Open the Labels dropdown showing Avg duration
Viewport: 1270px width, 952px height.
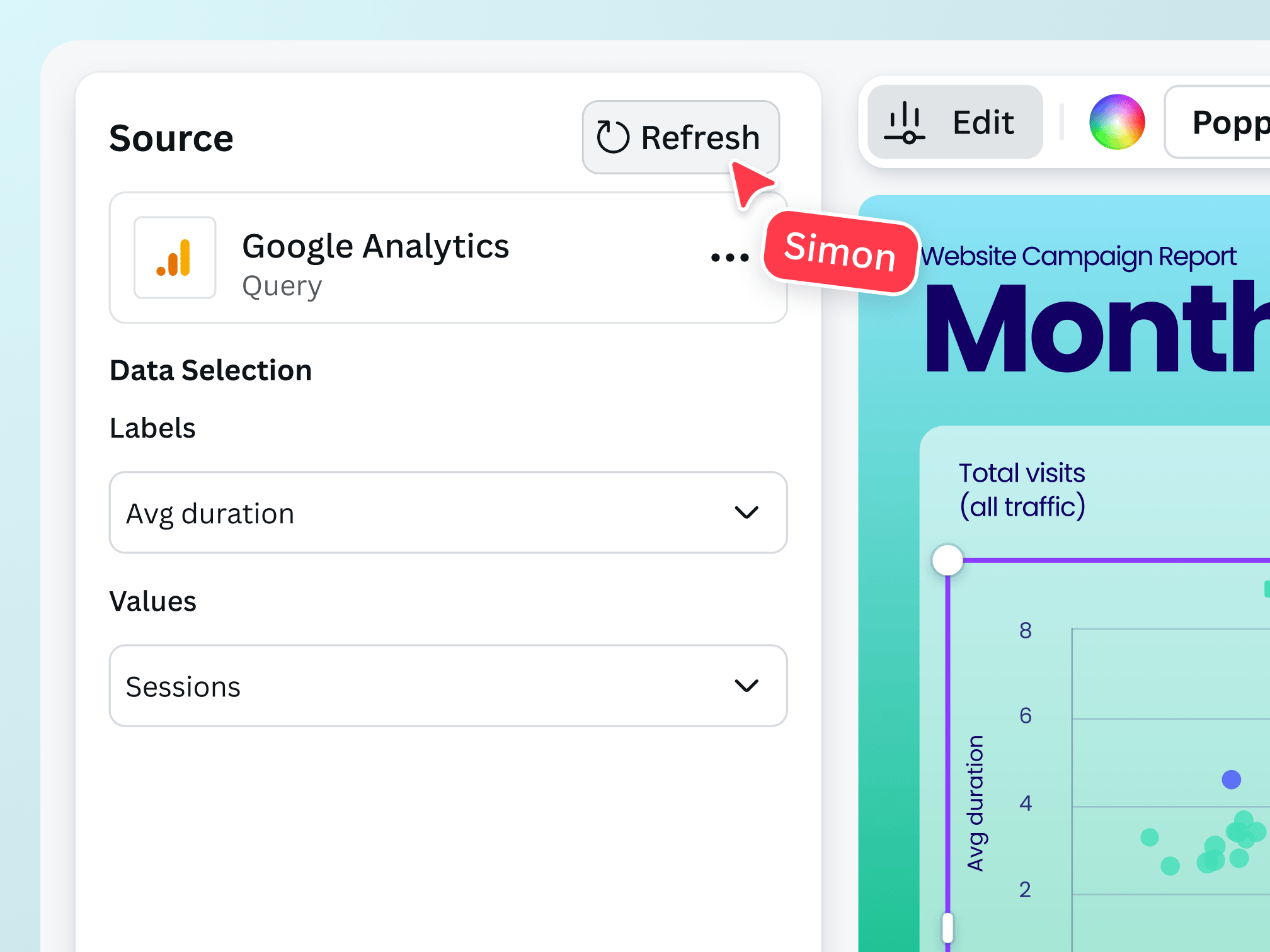[x=447, y=513]
